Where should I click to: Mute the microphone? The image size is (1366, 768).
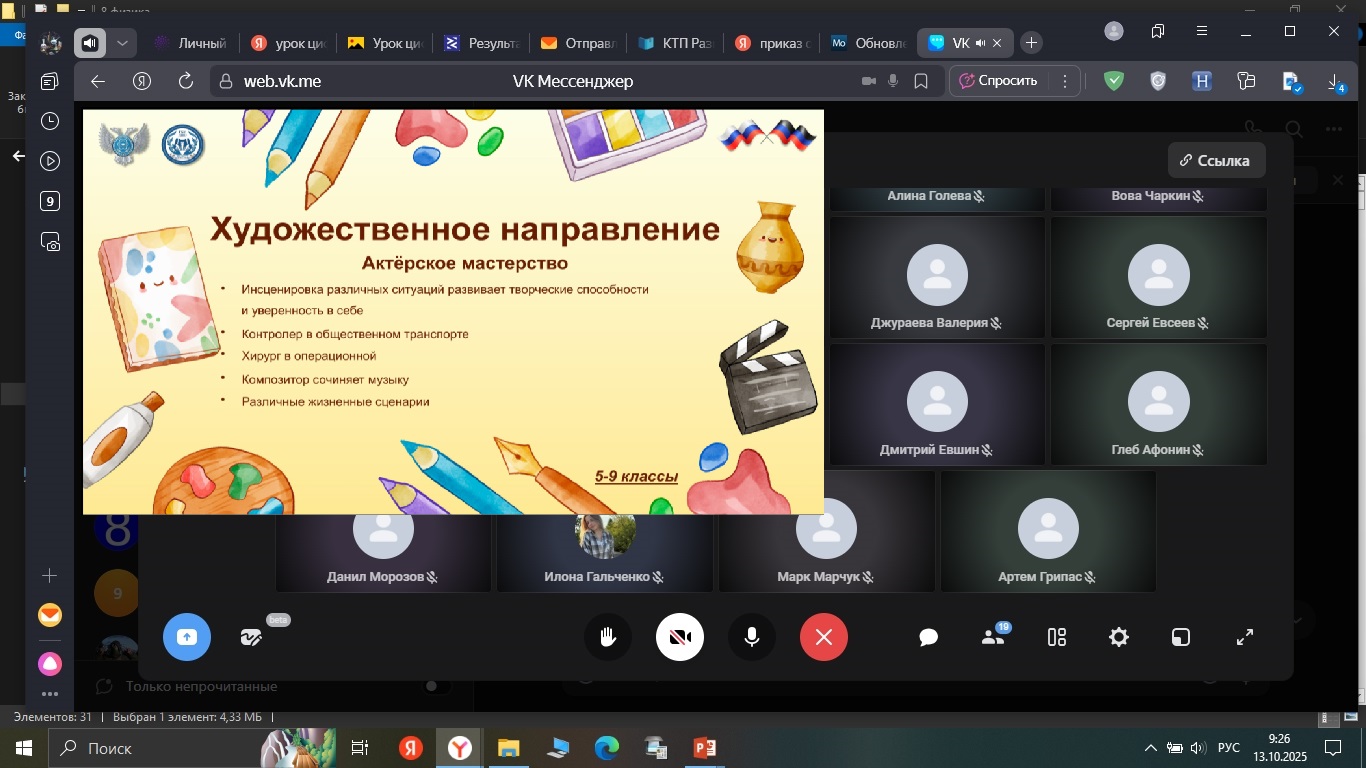(x=752, y=637)
